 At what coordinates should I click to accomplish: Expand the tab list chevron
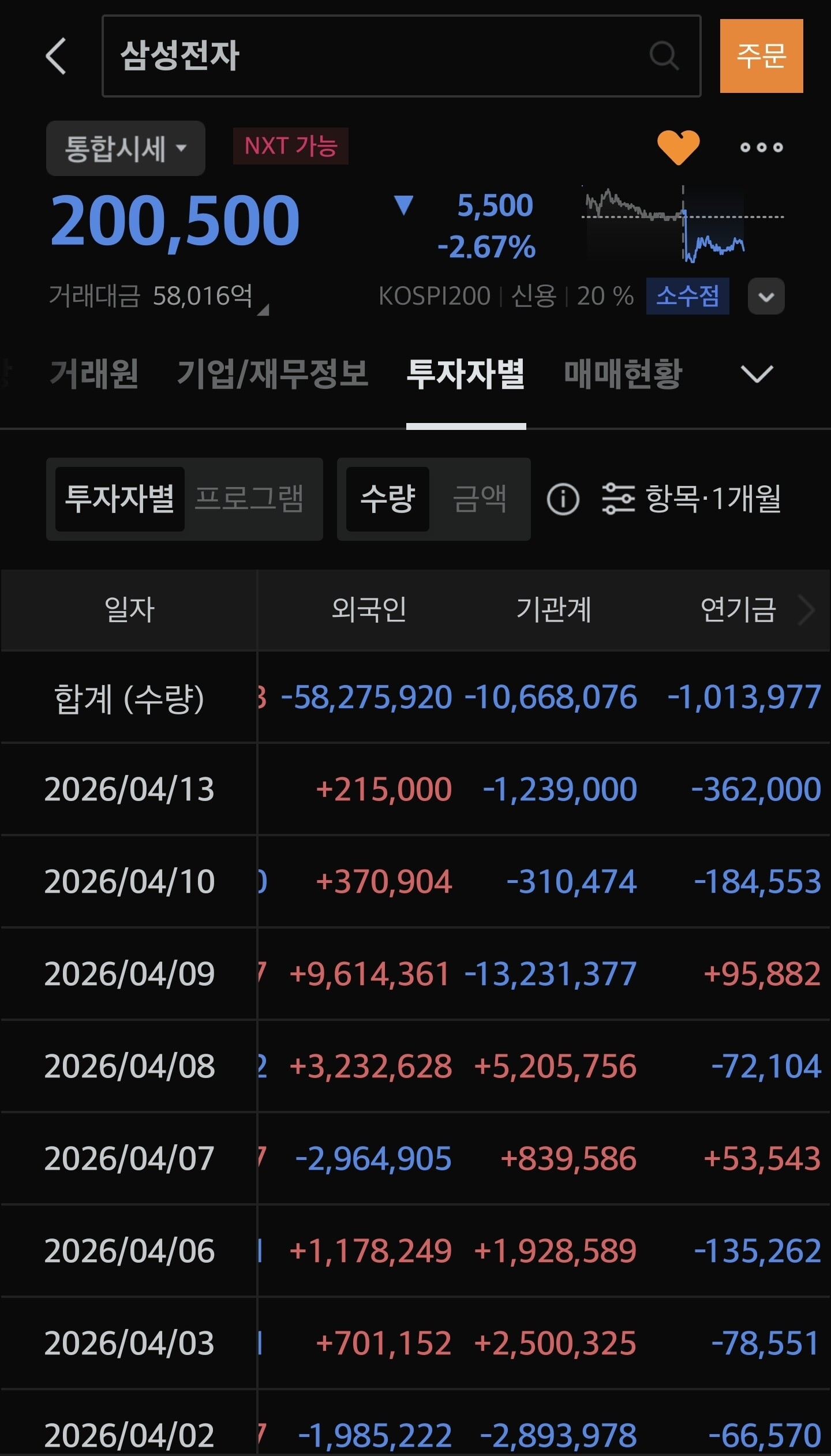pos(757,374)
